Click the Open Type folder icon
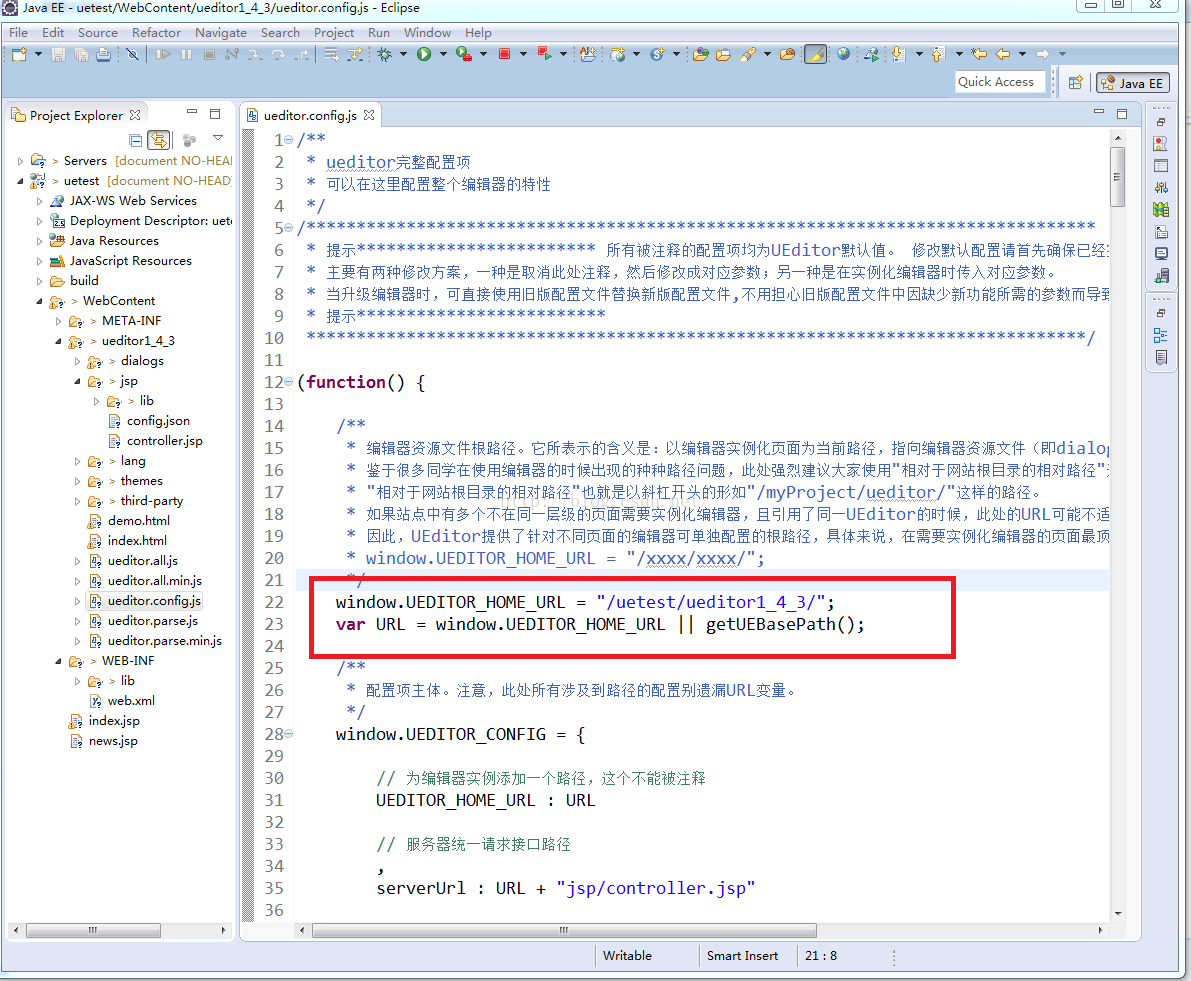The width and height of the screenshot is (1191, 981). [700, 54]
